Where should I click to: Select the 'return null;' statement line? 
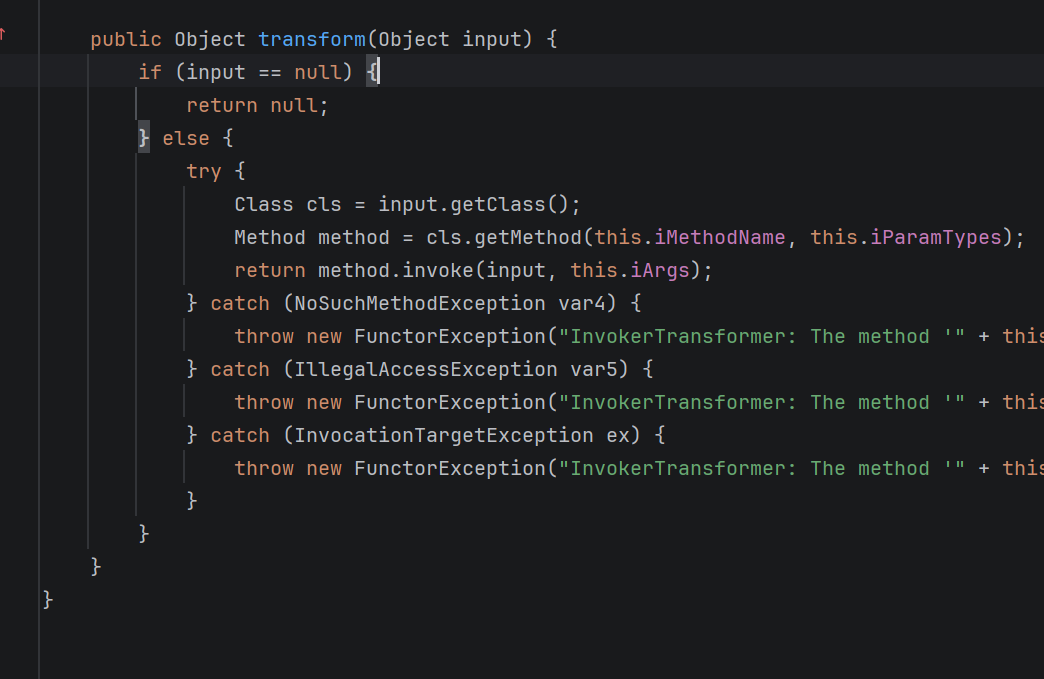coord(257,106)
